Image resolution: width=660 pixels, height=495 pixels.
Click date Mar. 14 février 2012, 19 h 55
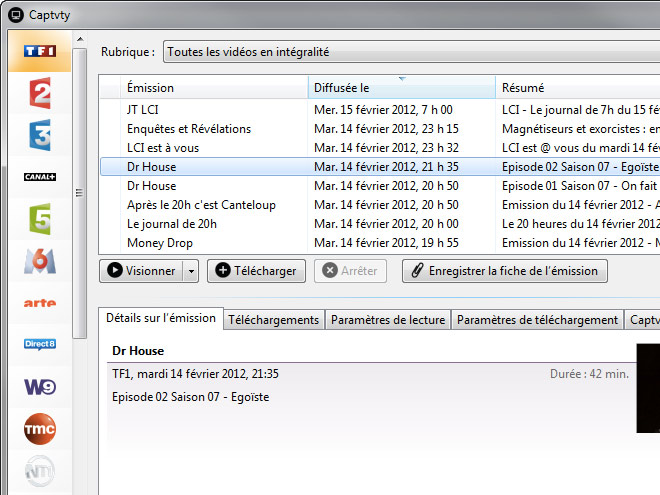point(386,242)
